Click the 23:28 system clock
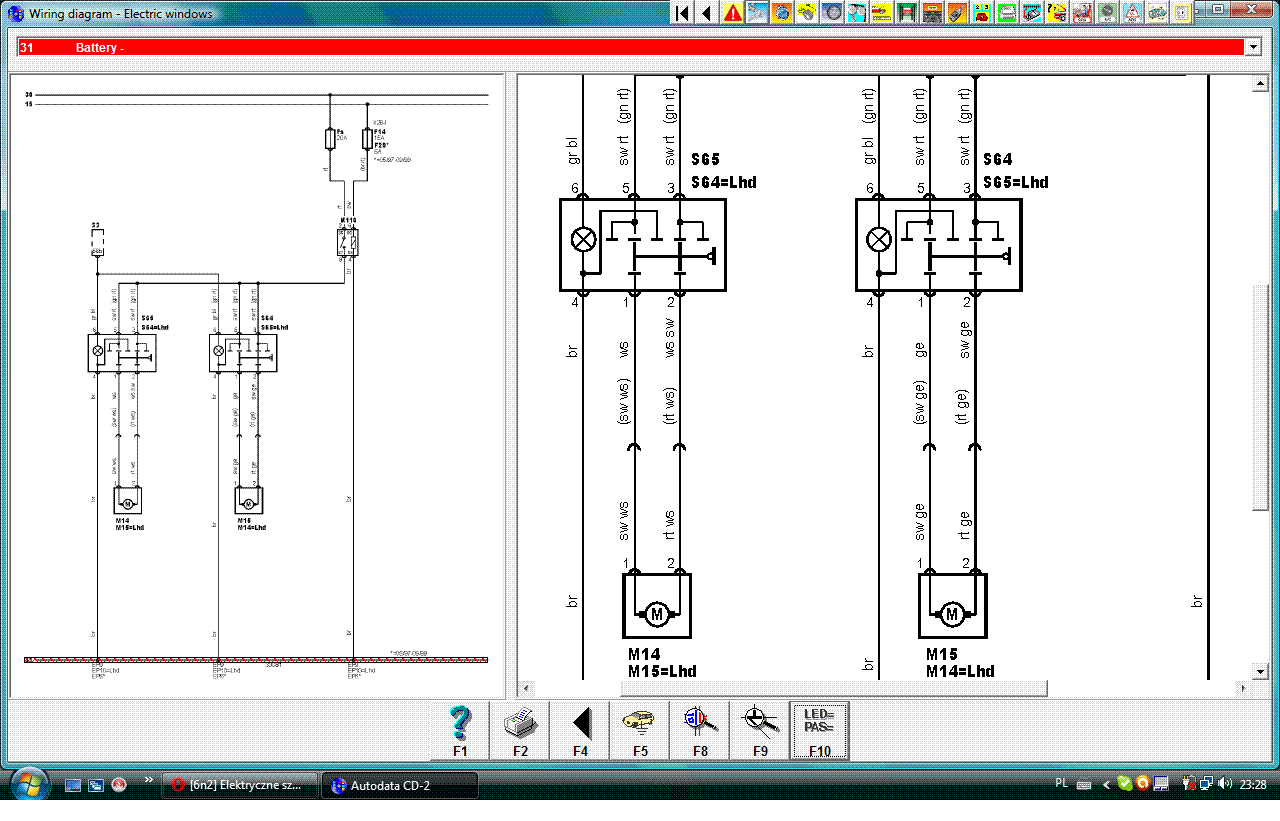The image size is (1280, 821). [x=1253, y=785]
